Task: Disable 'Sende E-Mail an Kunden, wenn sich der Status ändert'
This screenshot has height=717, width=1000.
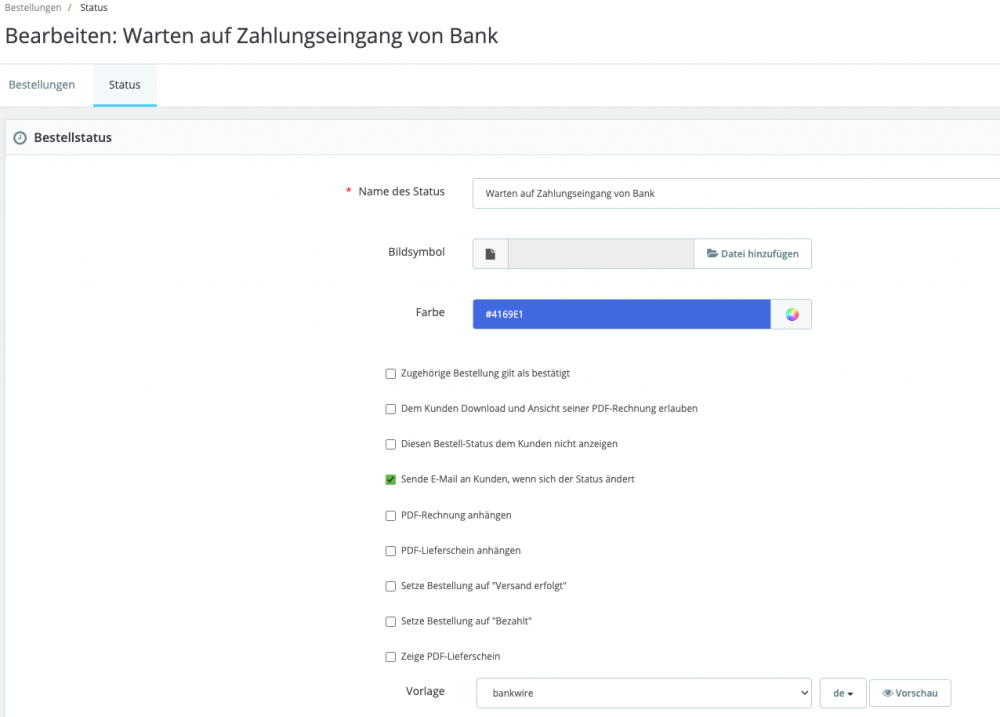Action: point(390,479)
